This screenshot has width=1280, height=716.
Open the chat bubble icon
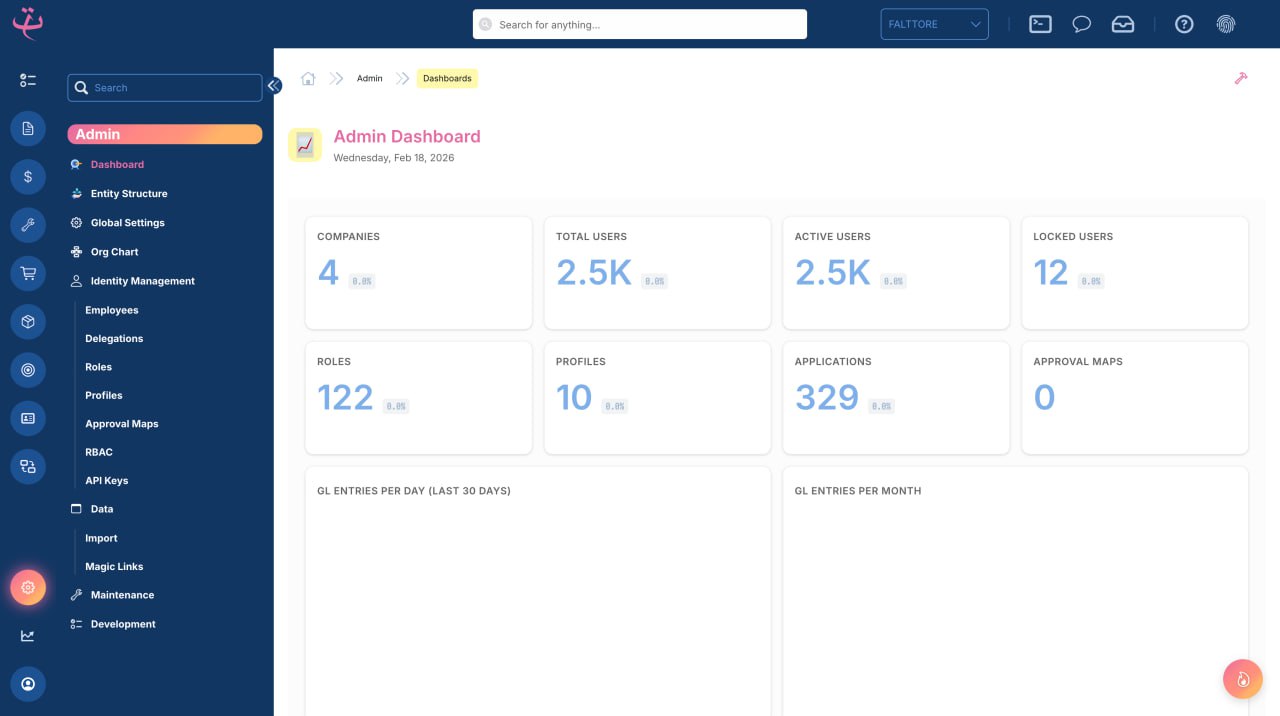pos(1081,24)
